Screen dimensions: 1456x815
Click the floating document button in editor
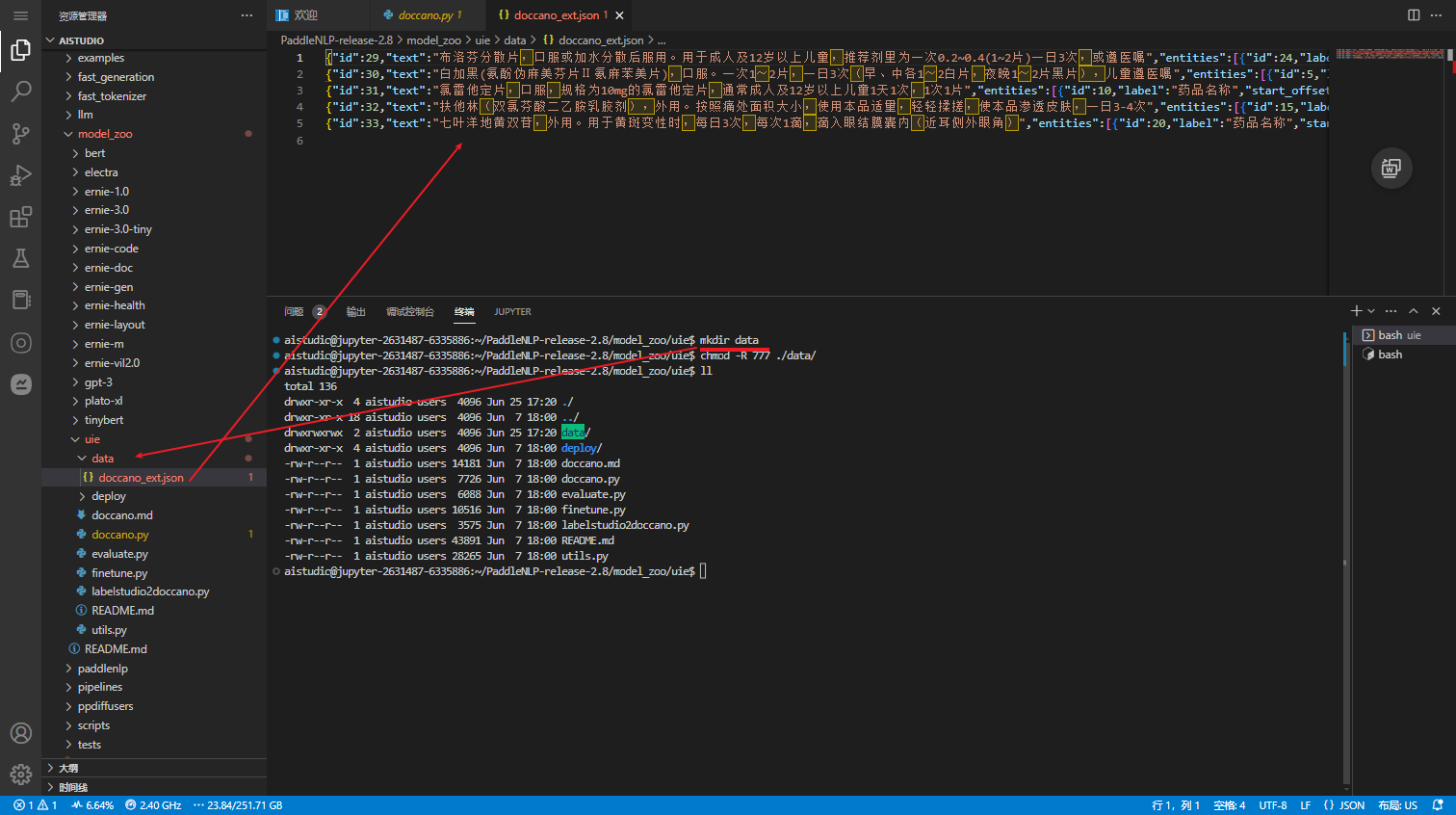click(x=1391, y=169)
